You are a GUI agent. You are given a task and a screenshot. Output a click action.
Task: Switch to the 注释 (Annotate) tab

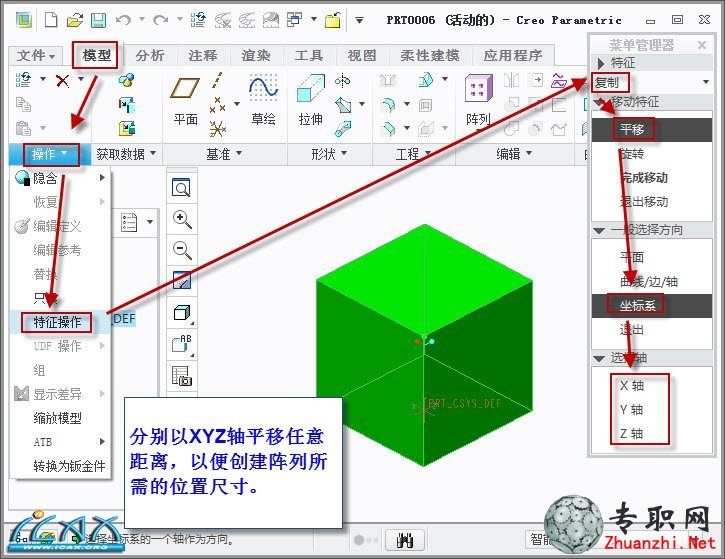point(203,56)
